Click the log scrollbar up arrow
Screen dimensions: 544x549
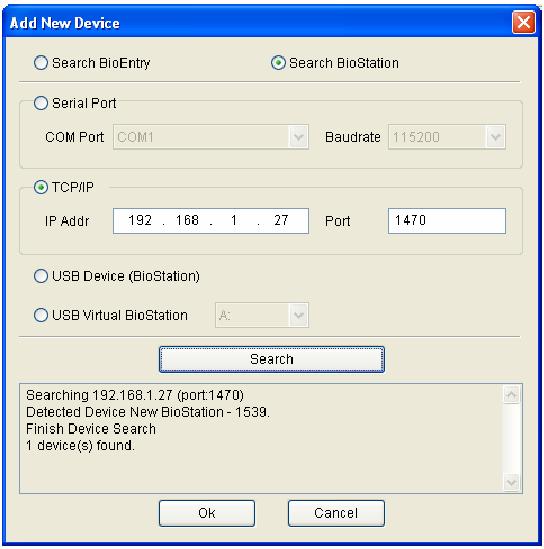511,395
